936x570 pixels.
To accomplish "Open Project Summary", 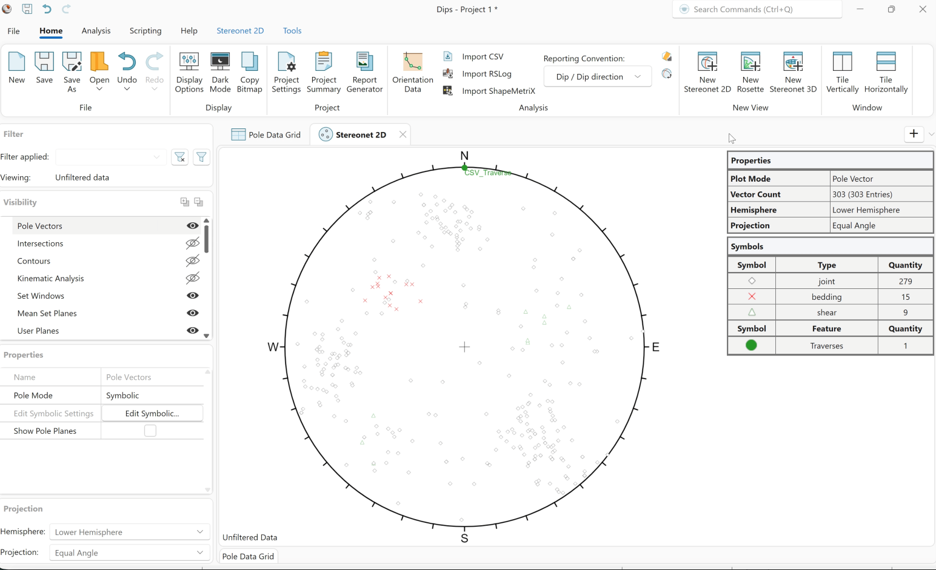I will [x=324, y=71].
